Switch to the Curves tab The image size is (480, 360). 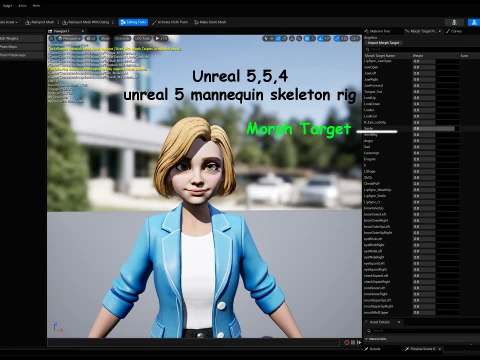click(454, 31)
